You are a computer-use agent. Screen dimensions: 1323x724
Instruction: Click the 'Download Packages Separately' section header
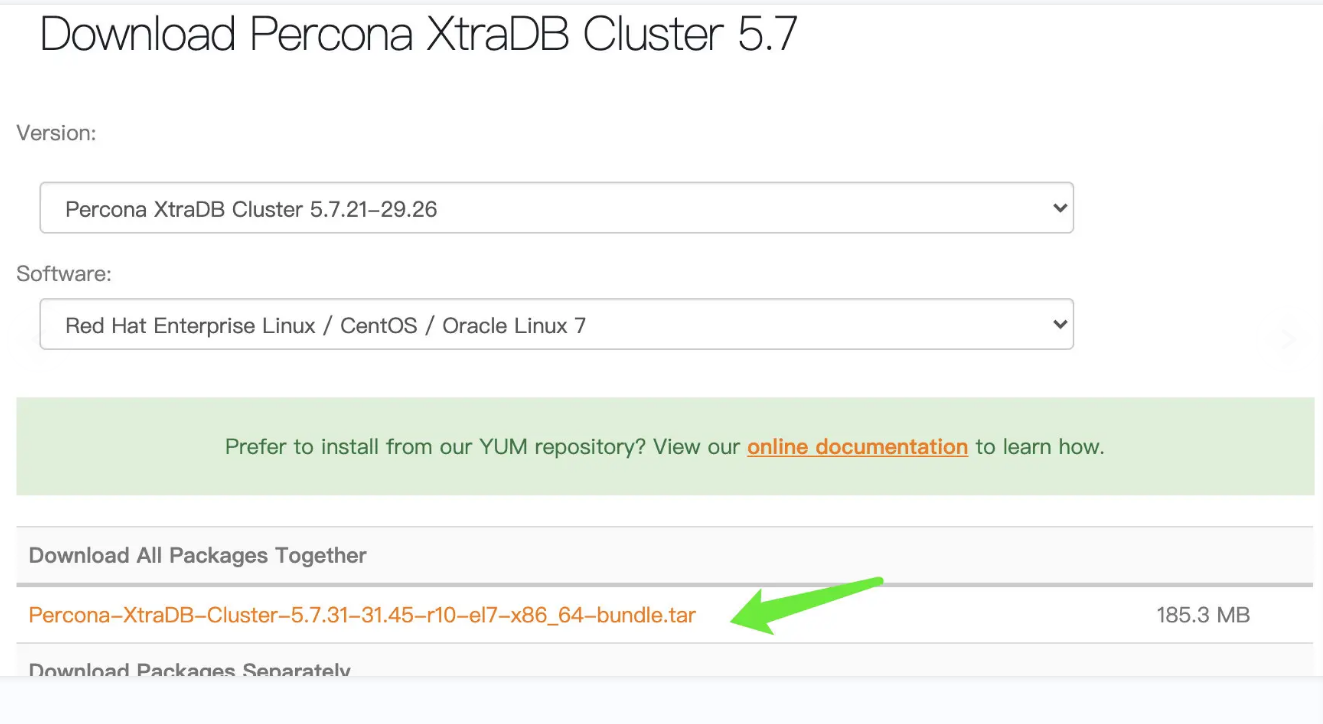click(190, 669)
